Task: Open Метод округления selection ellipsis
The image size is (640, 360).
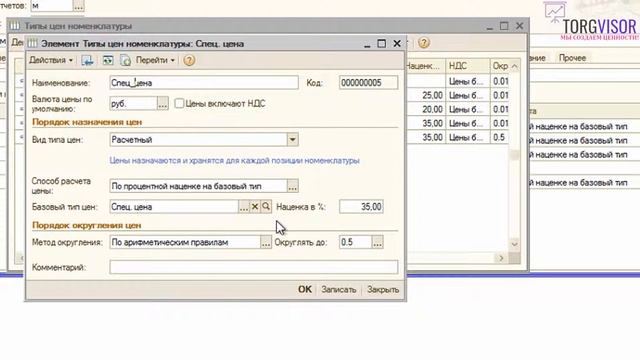Action: (x=266, y=242)
